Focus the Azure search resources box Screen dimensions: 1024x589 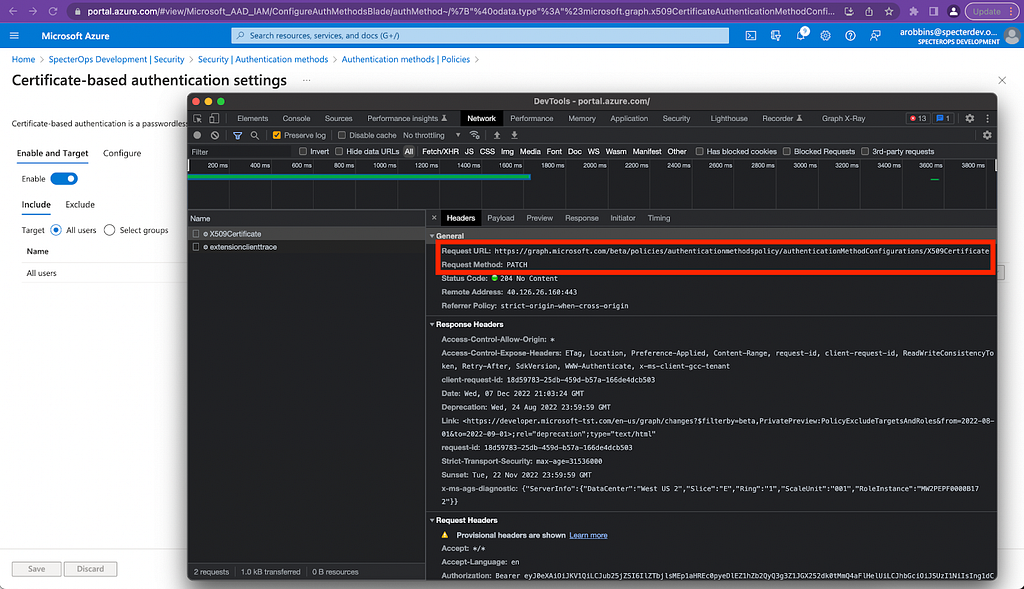[x=480, y=36]
